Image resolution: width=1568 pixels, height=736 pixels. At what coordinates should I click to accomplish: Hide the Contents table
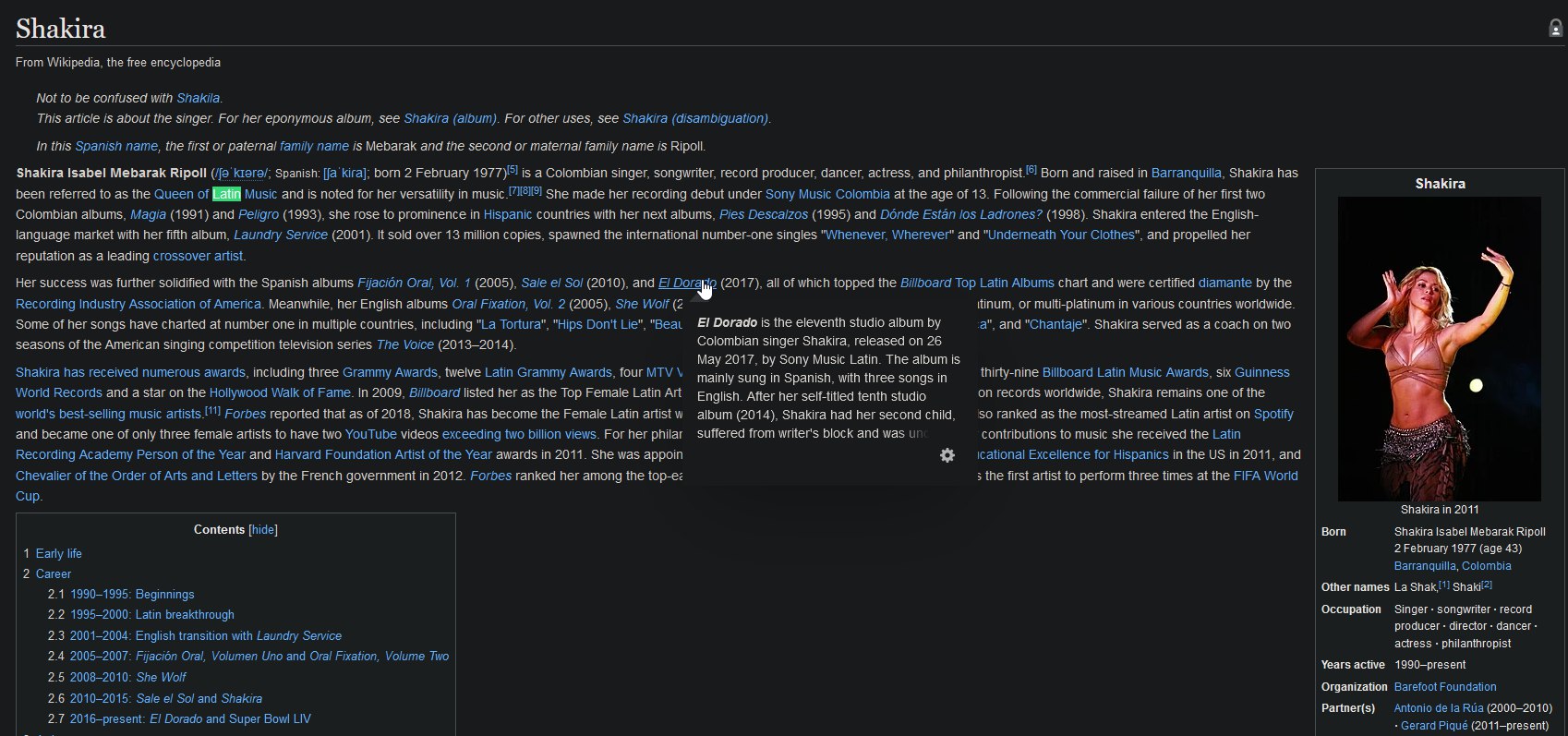point(263,530)
